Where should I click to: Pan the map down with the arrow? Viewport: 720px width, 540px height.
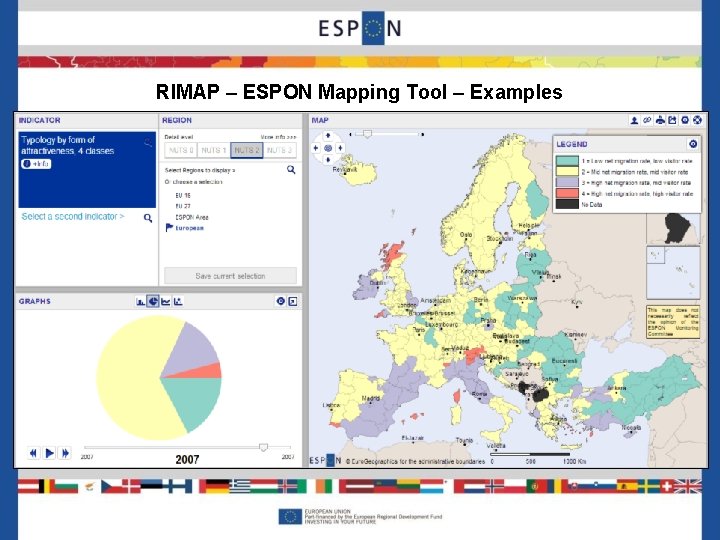point(327,160)
